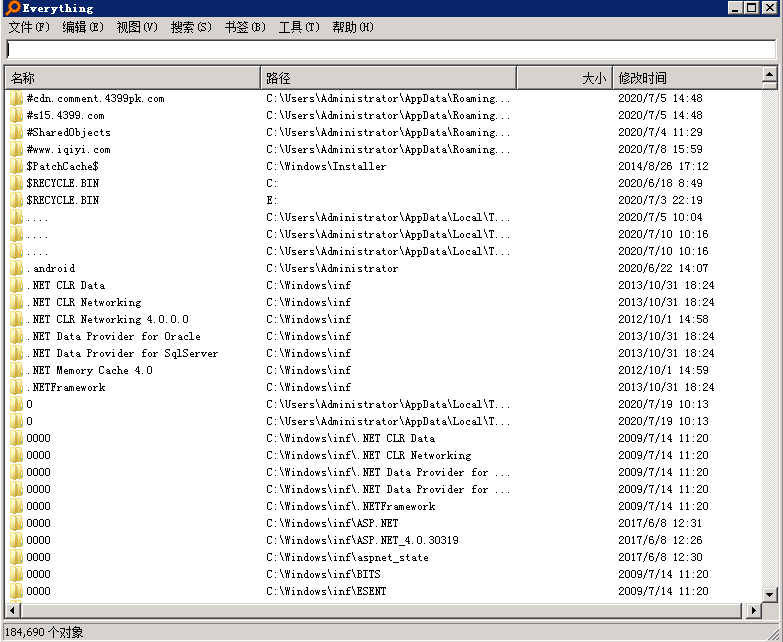Click the path C:\Windows\inf\ASP.NET_4.0.30319
The image size is (783, 642).
pos(363,540)
